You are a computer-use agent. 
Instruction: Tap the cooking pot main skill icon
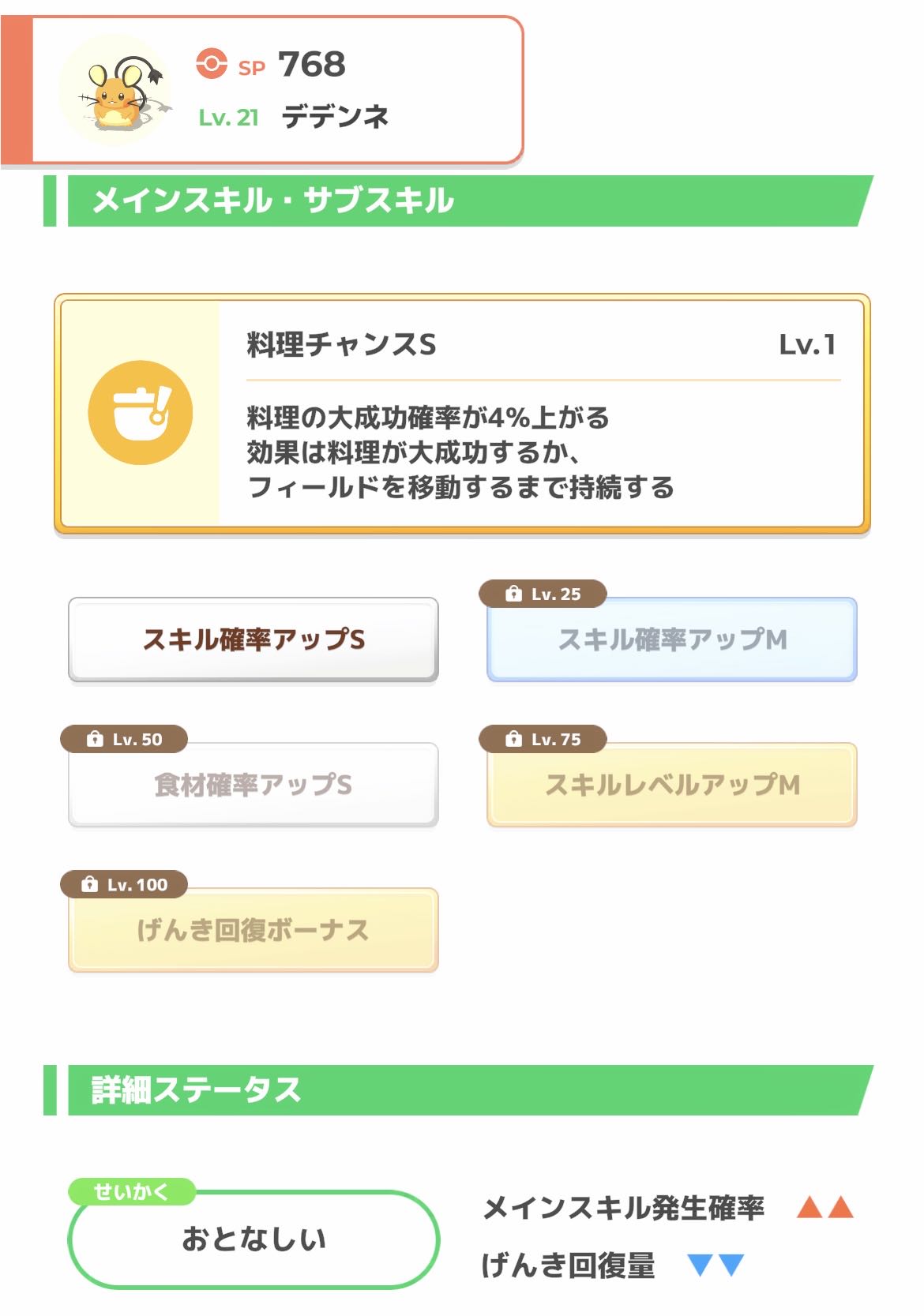pos(141,413)
